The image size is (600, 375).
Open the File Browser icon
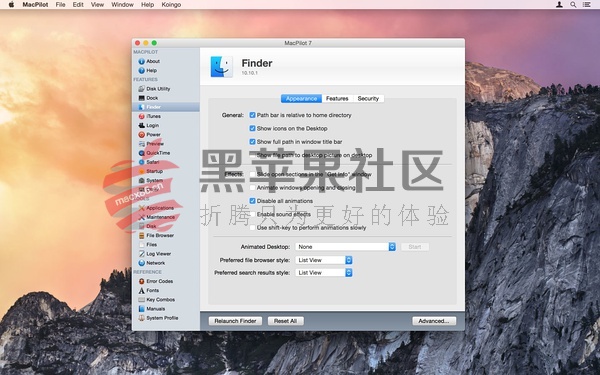(x=142, y=236)
